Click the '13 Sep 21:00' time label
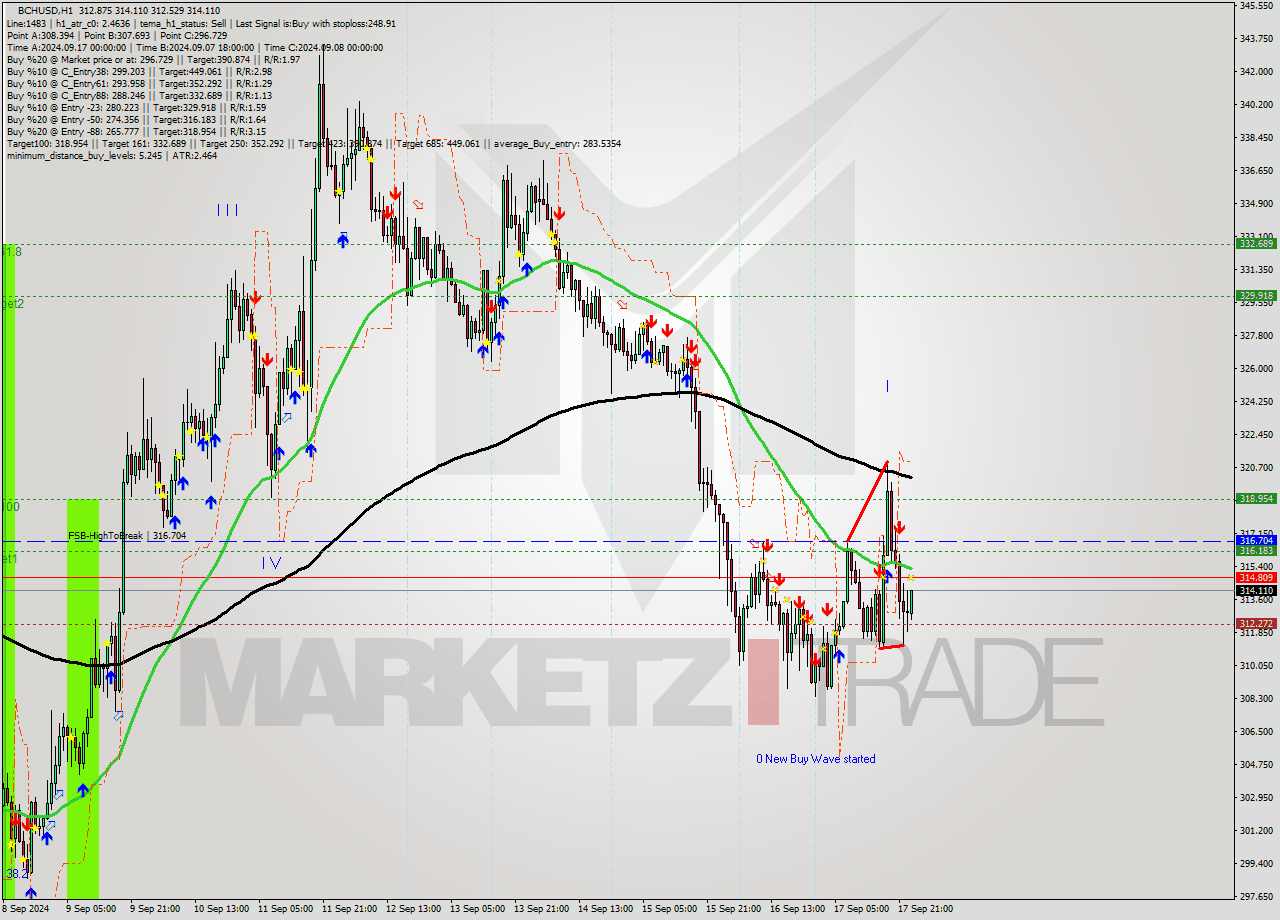1280x920 pixels. pos(541,909)
